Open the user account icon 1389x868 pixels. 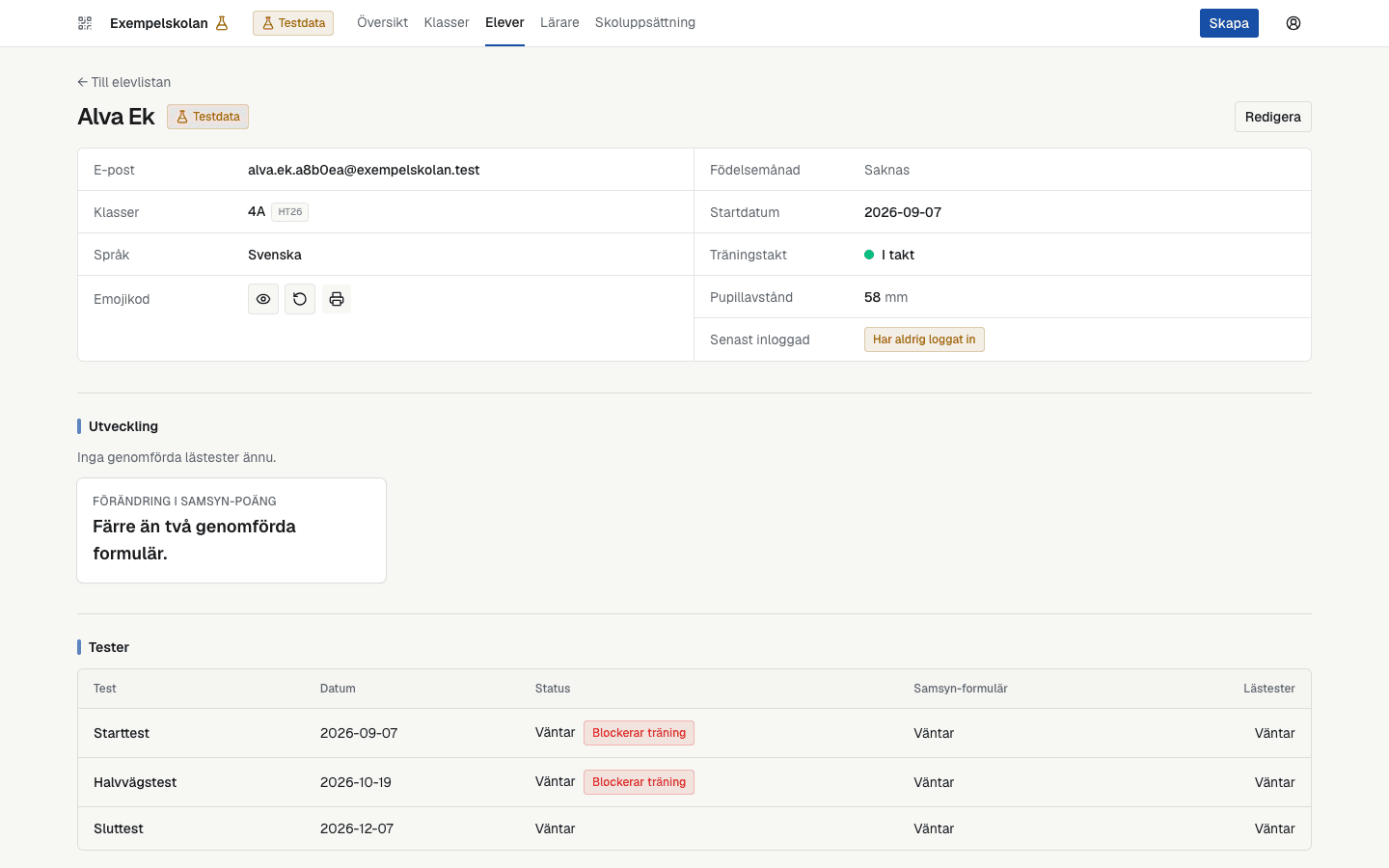(1294, 23)
